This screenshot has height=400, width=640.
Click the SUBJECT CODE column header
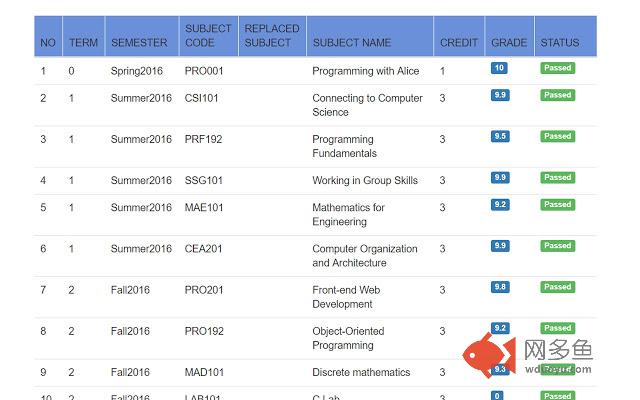click(209, 36)
